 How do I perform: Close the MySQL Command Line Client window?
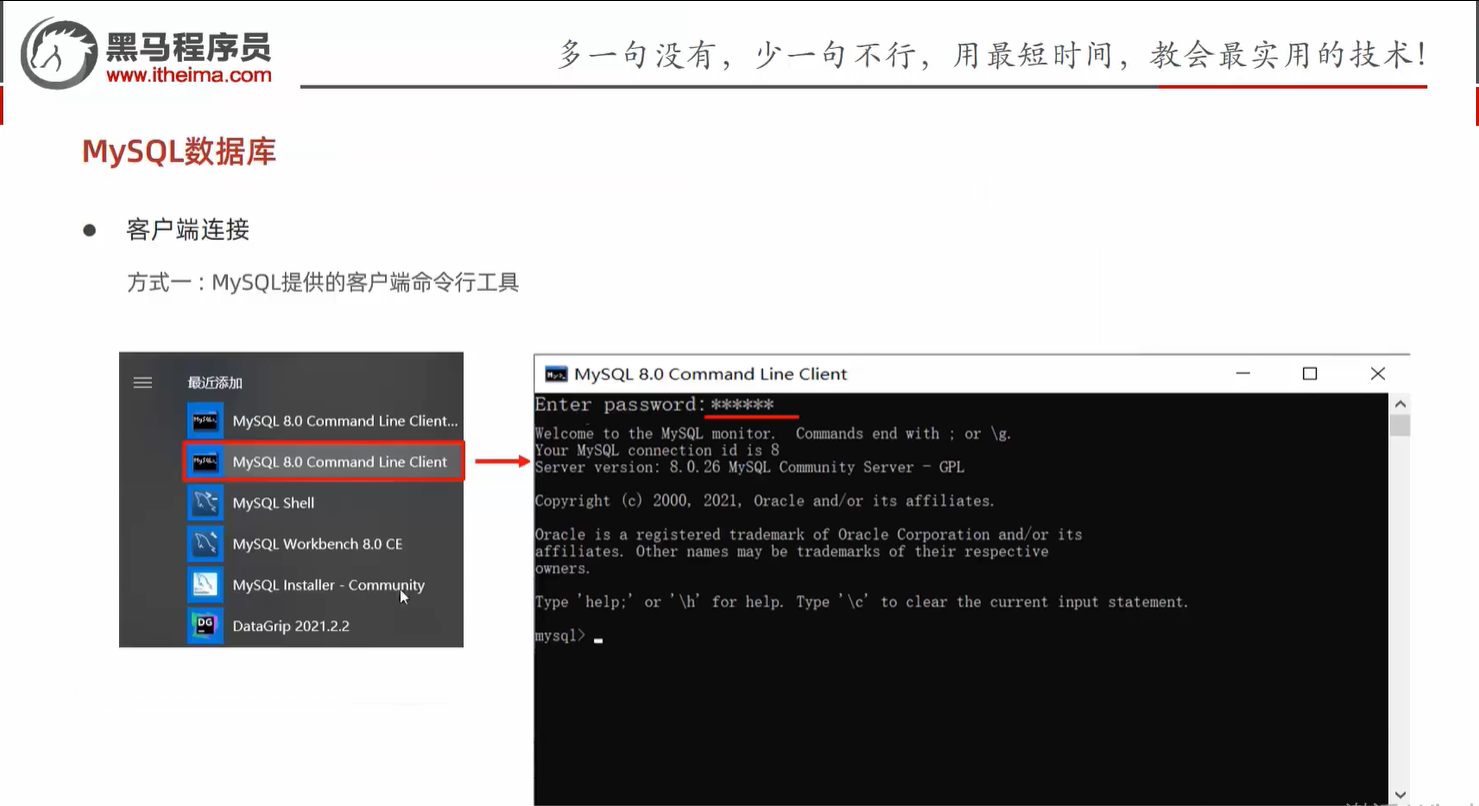pyautogui.click(x=1378, y=374)
